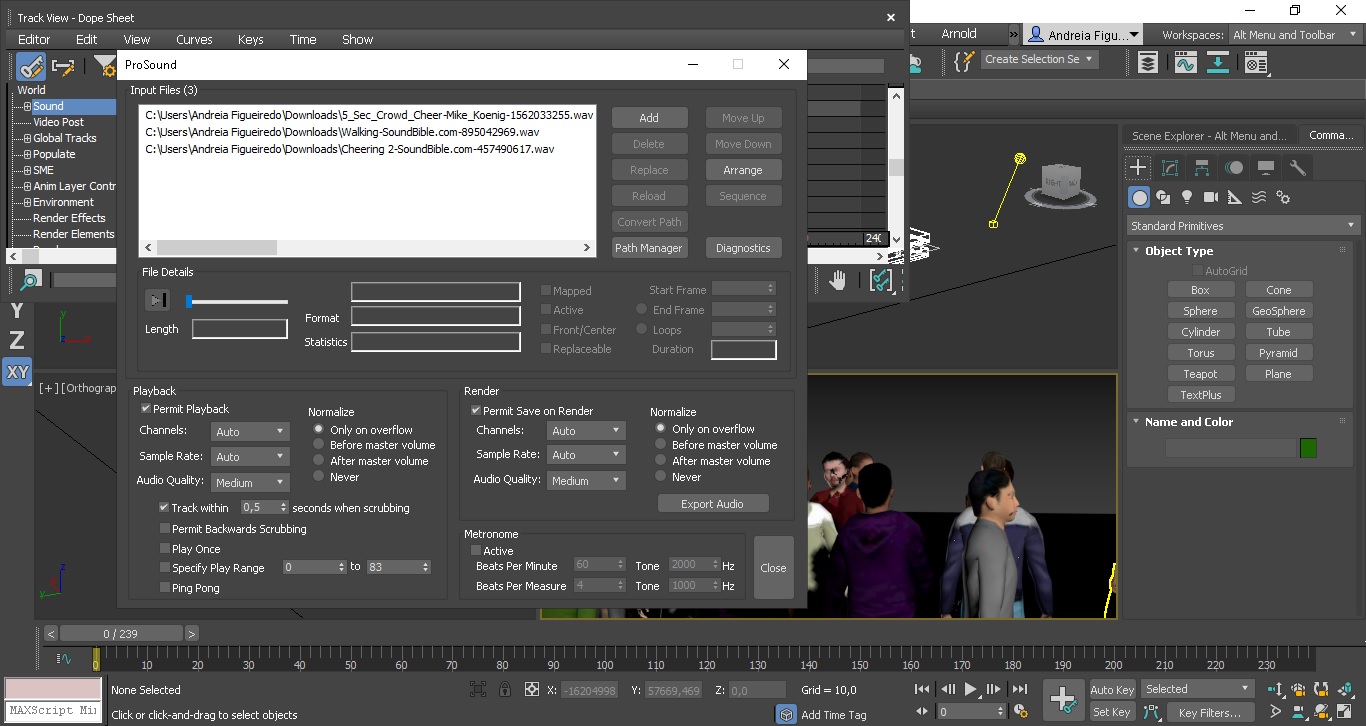Select the Lights category icon
1366x726 pixels.
1187,197
